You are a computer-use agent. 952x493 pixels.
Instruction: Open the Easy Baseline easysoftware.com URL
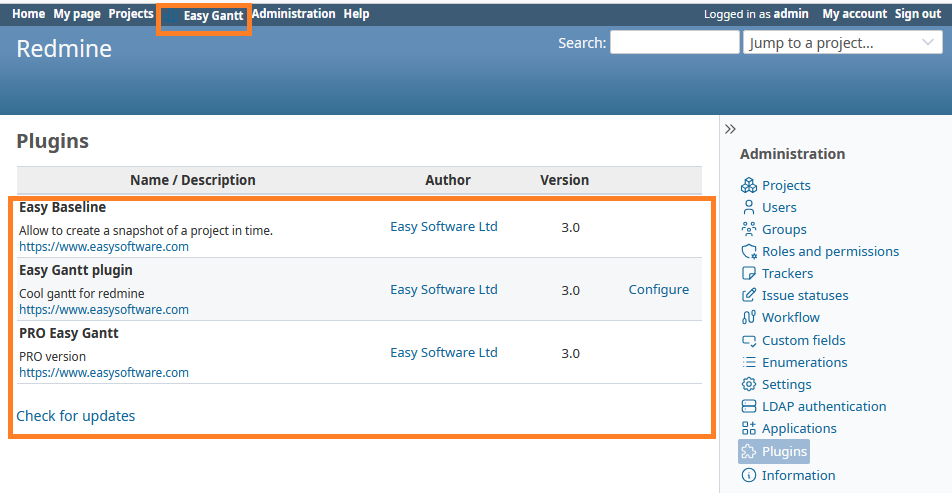pyautogui.click(x=104, y=247)
